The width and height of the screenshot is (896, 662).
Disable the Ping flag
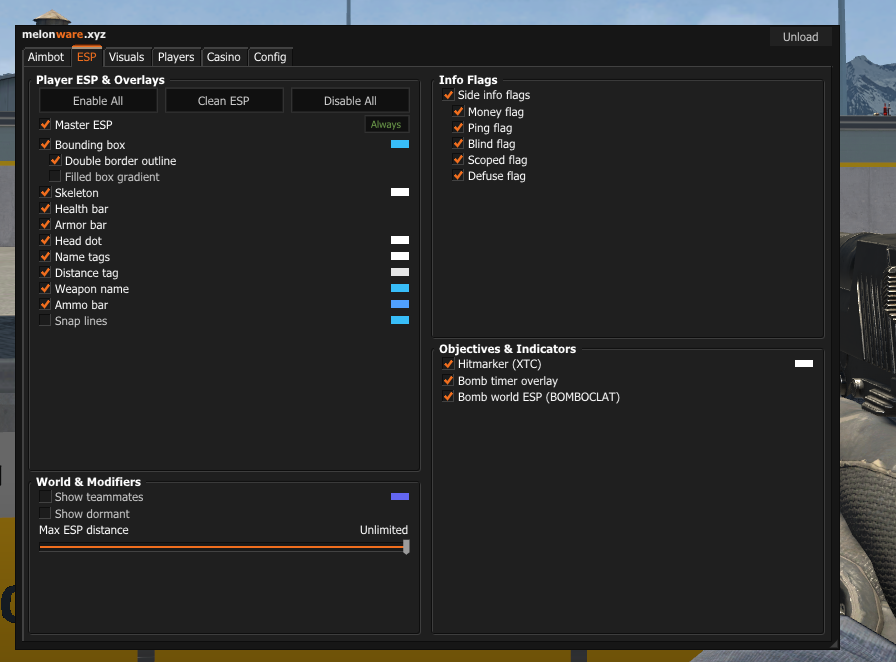click(458, 127)
